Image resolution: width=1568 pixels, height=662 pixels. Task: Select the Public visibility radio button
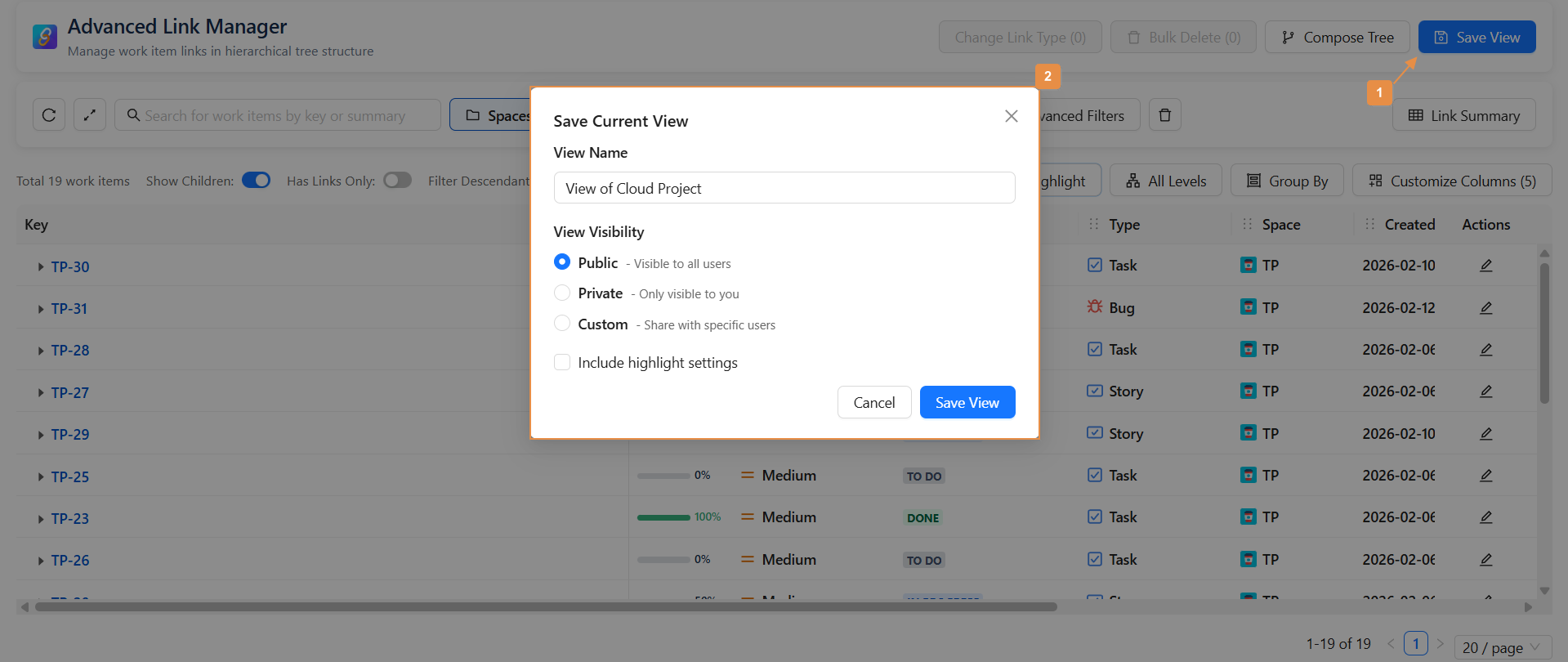562,262
